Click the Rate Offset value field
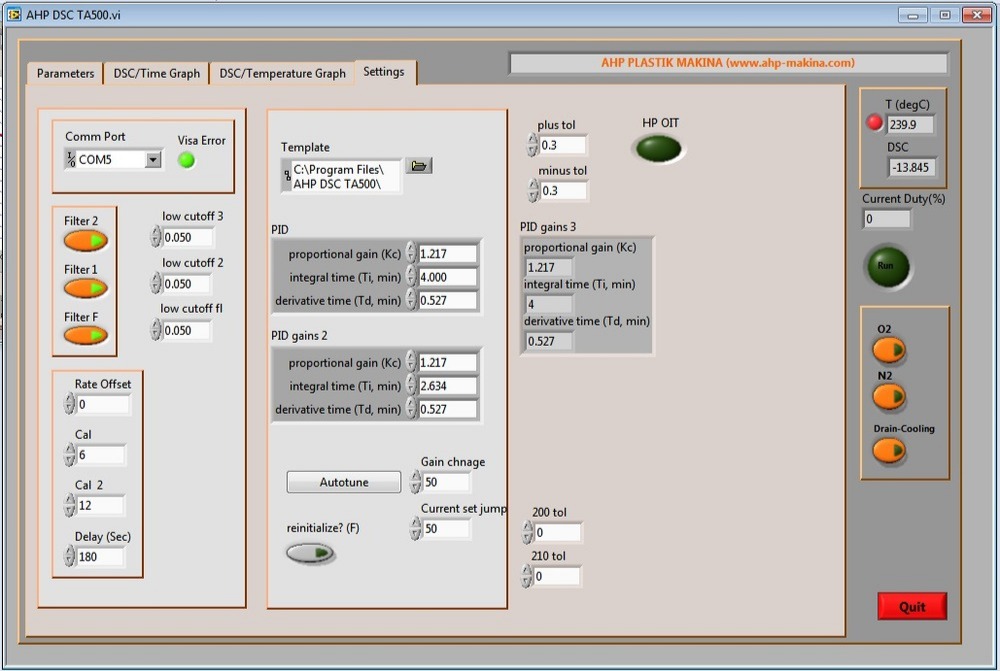Screen dimensions: 1000x671 (103, 404)
